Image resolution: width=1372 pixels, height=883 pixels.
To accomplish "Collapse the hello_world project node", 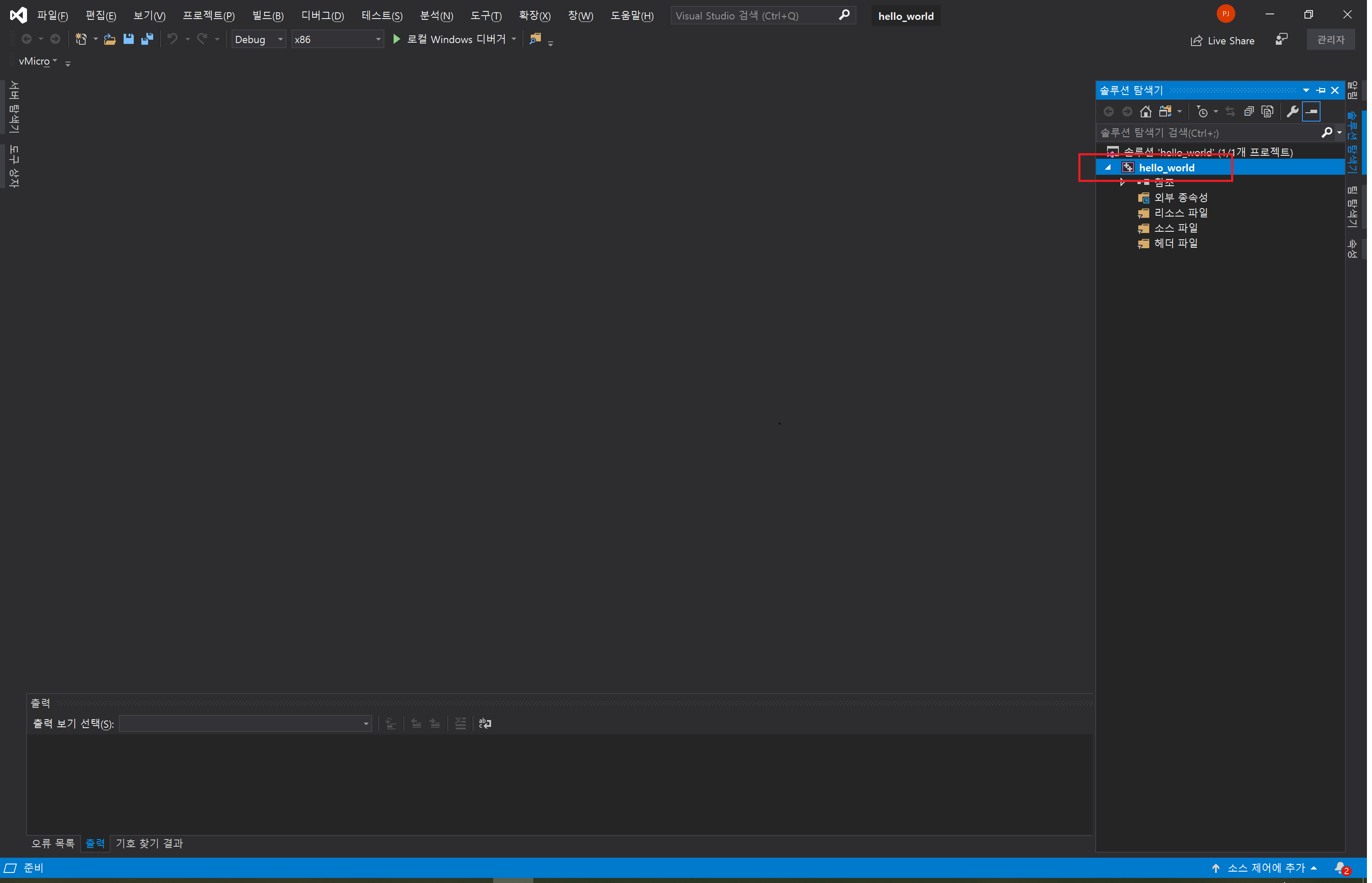I will 1108,168.
